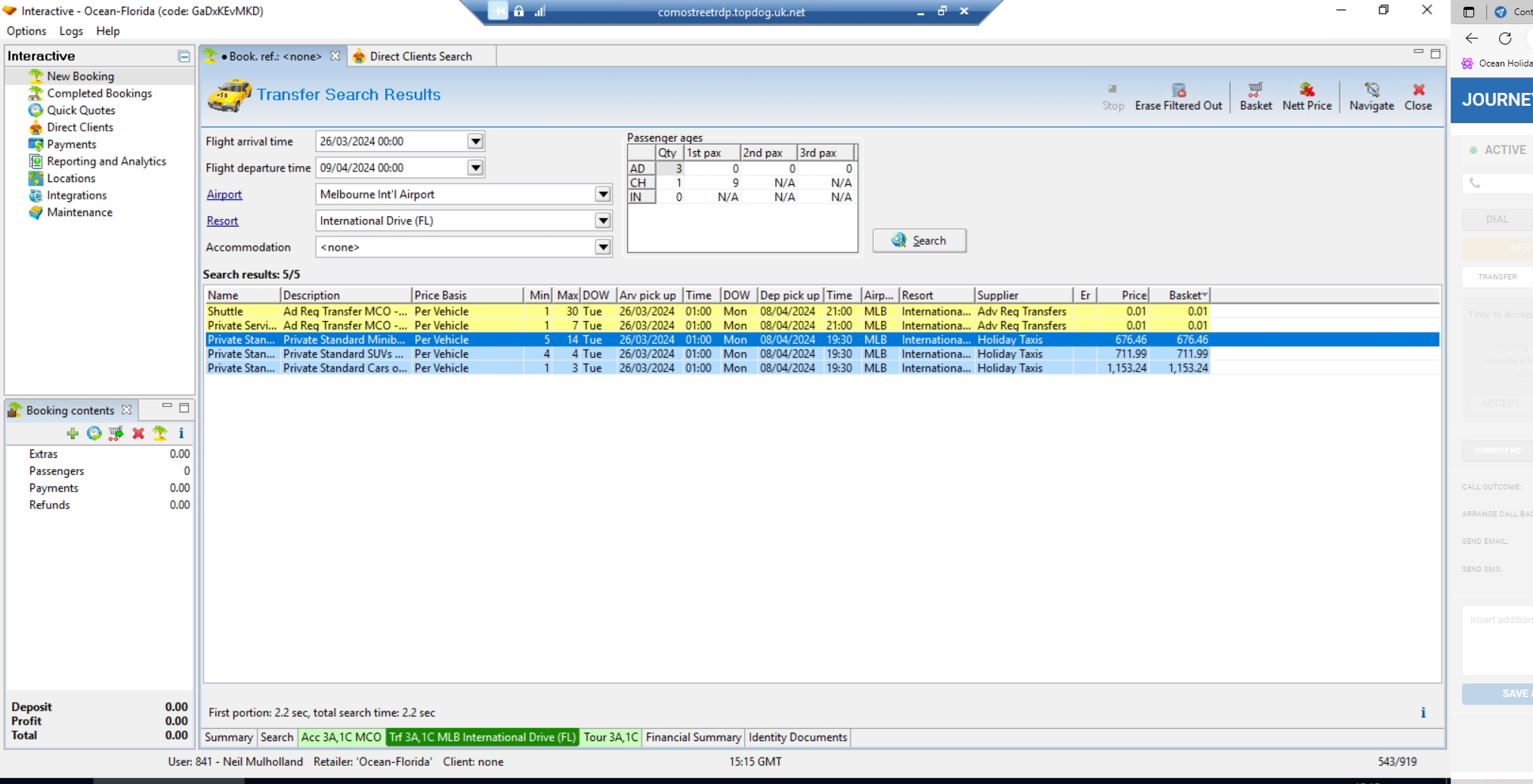Viewport: 1533px width, 784px height.
Task: Open the Options menu
Action: pyautogui.click(x=26, y=31)
